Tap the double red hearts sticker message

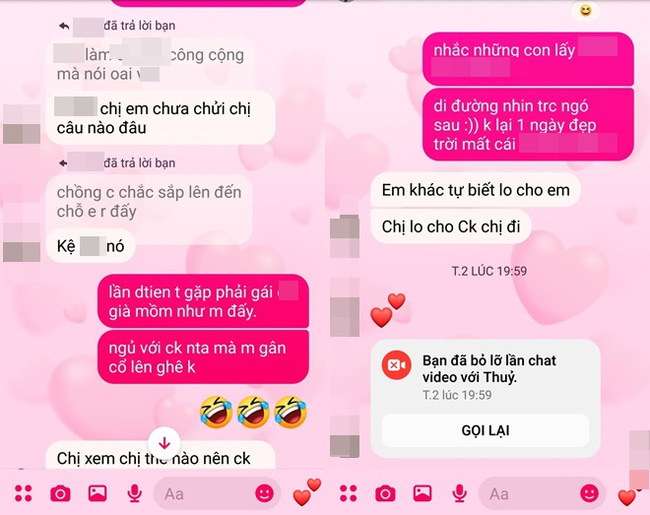[388, 310]
